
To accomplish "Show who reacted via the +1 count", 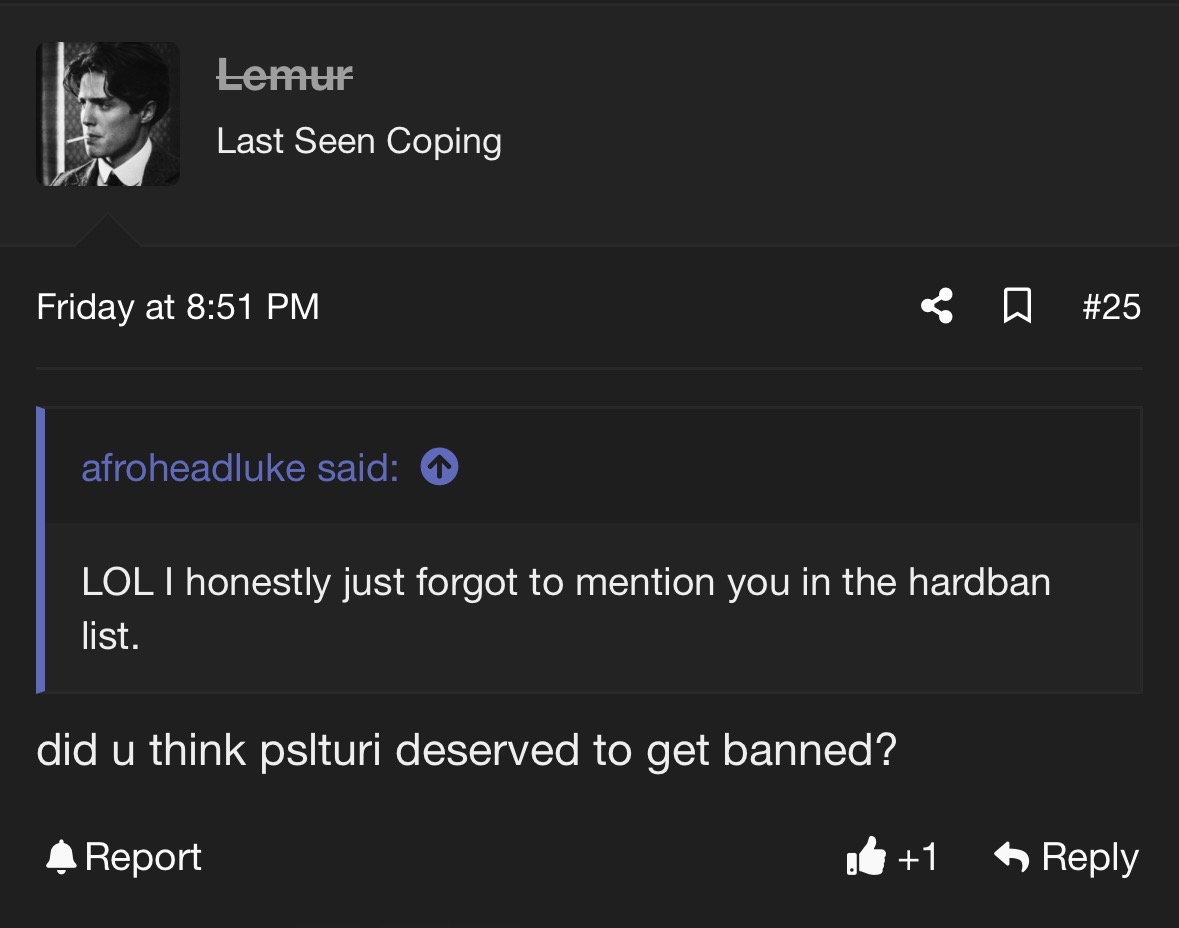I will [917, 857].
